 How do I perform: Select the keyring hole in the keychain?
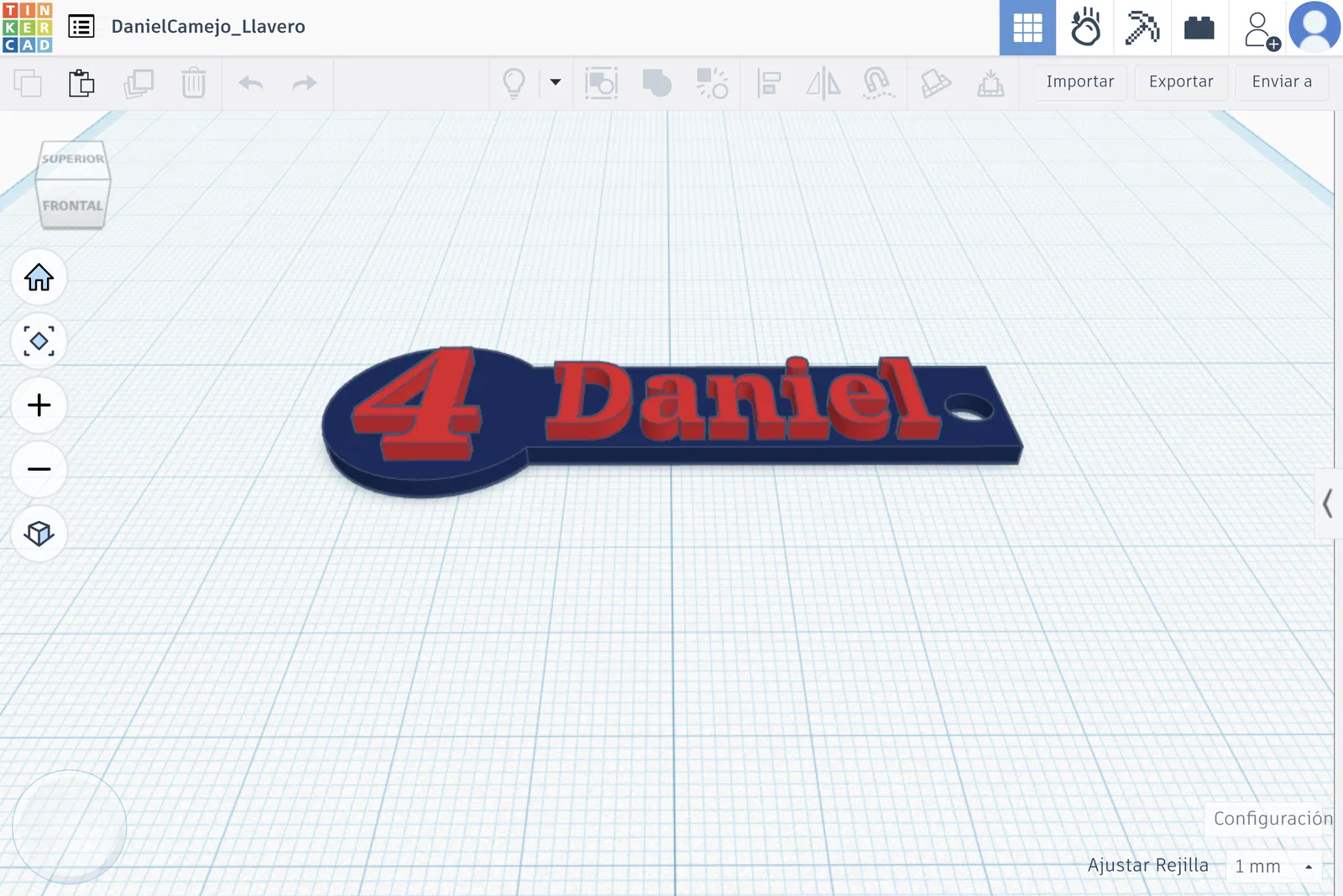(x=969, y=408)
